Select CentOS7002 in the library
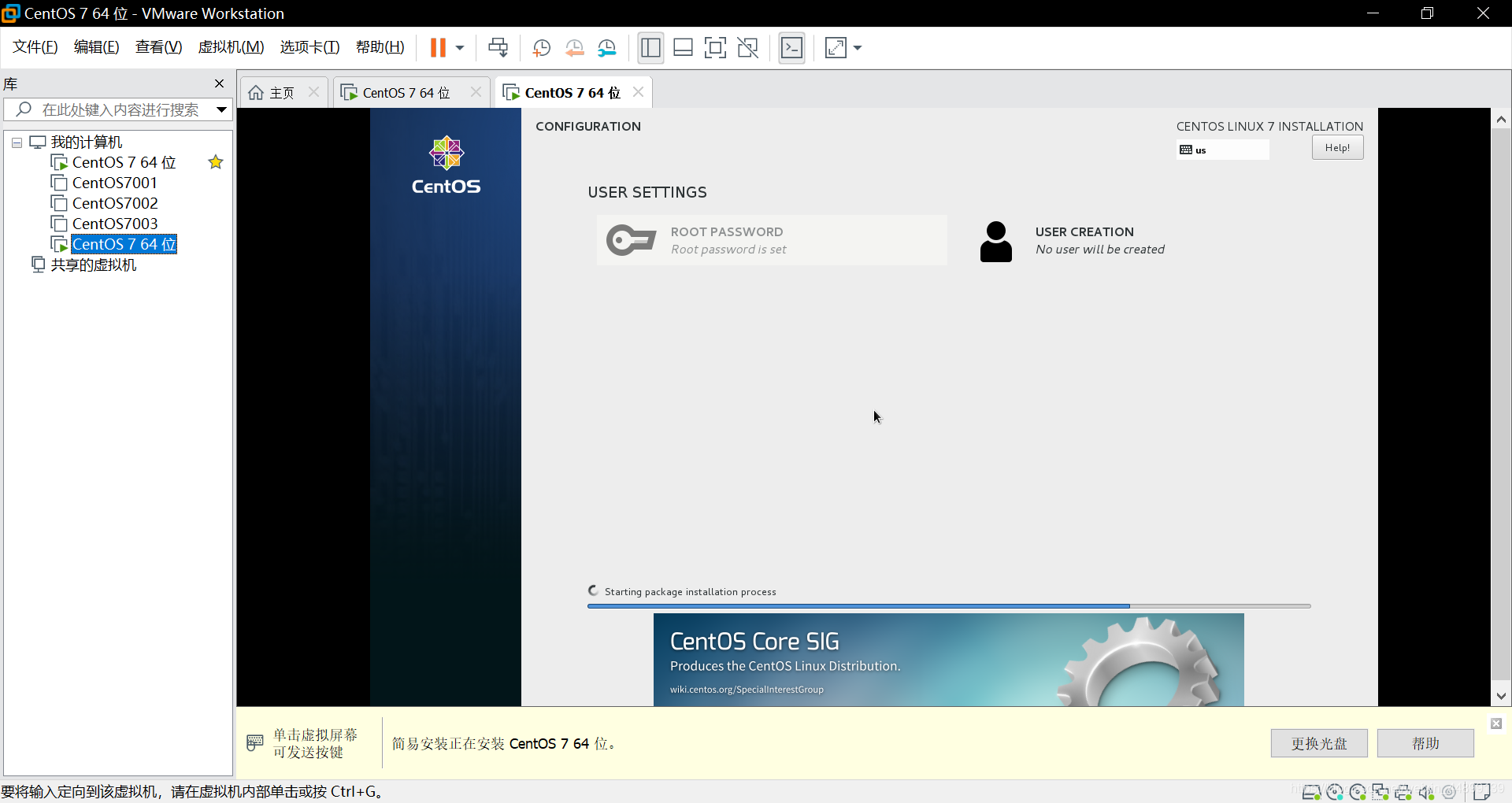Image resolution: width=1512 pixels, height=803 pixels. pos(115,203)
